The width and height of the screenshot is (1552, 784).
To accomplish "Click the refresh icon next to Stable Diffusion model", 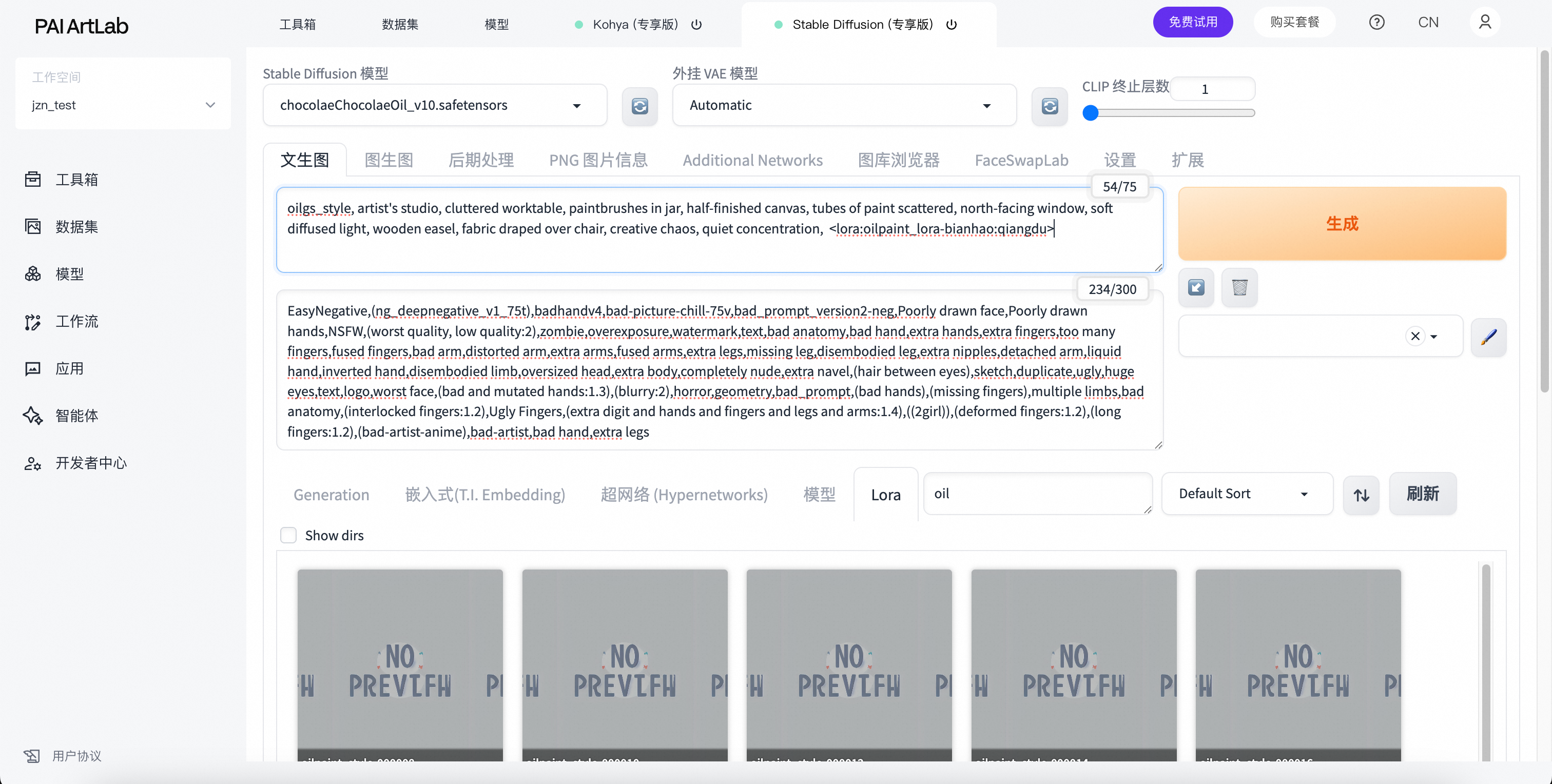I will 639,106.
